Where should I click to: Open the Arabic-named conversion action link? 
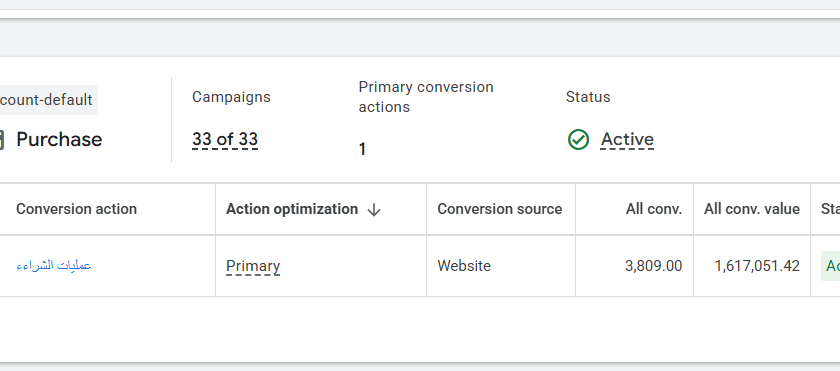coord(54,266)
